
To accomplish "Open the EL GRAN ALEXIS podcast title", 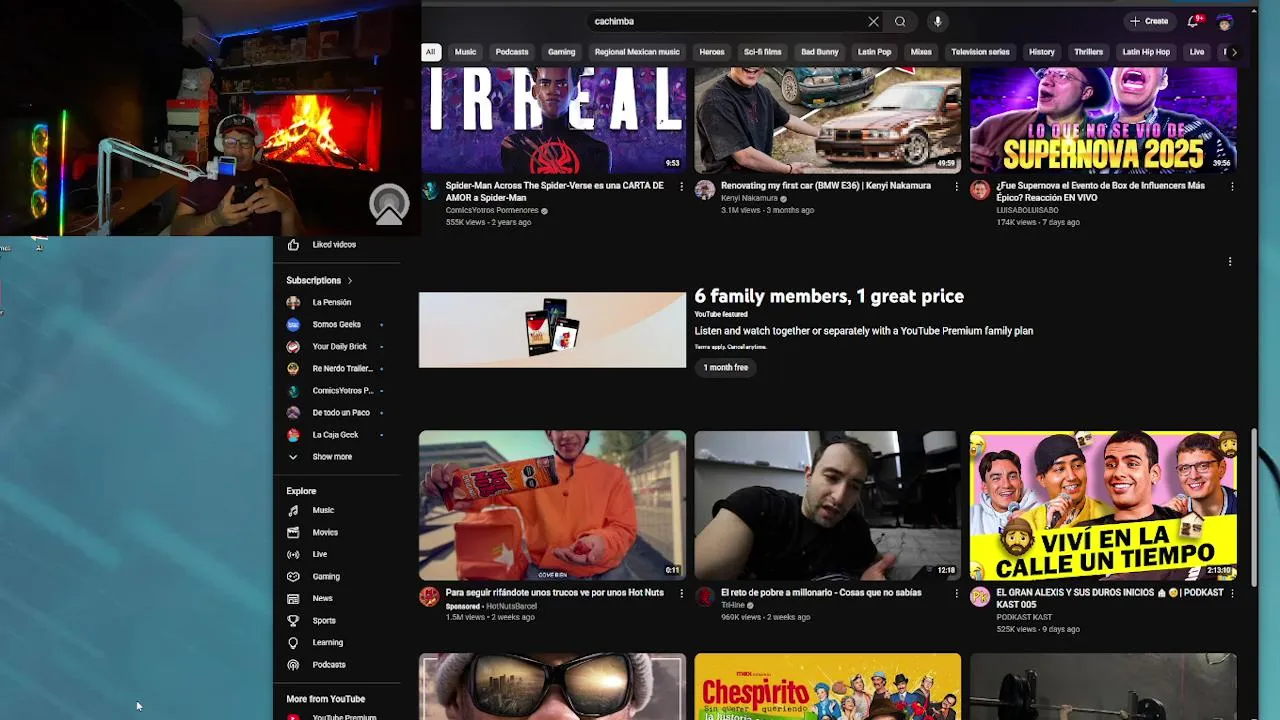I will point(1109,599).
